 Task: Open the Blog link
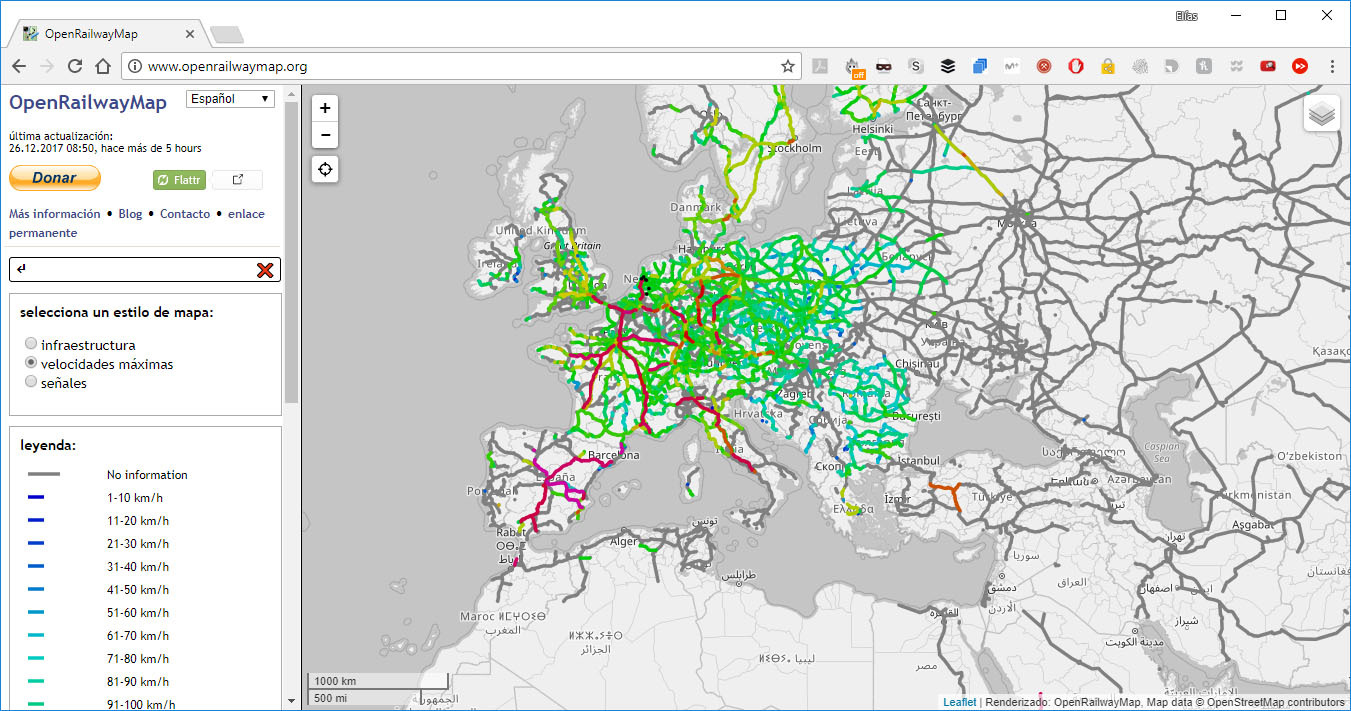[130, 214]
